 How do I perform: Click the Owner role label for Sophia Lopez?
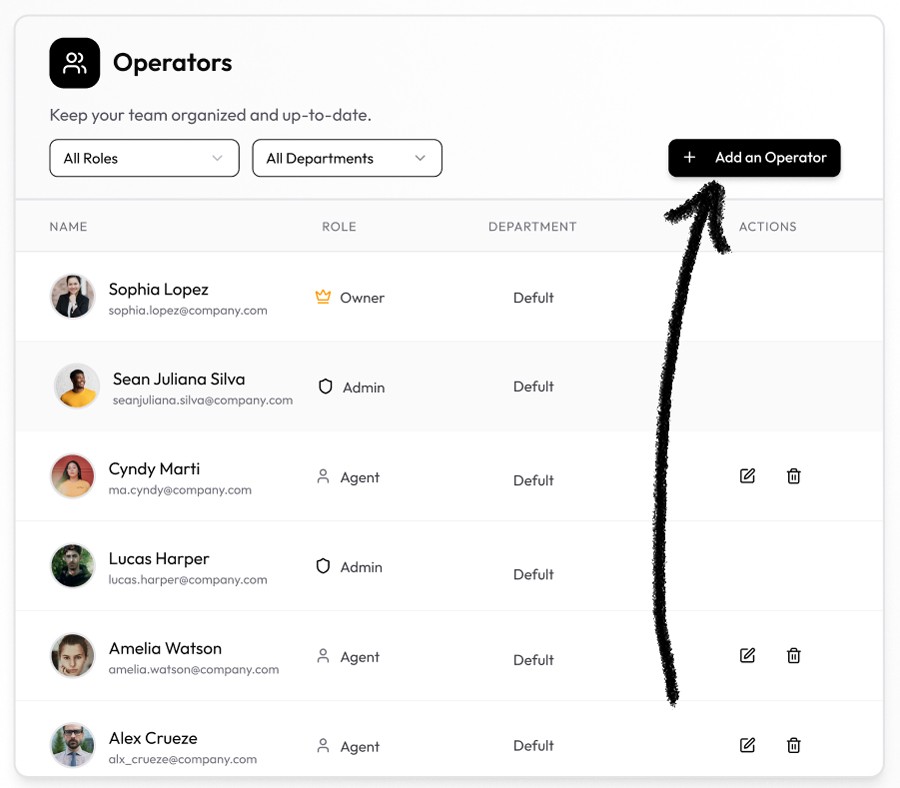point(362,298)
